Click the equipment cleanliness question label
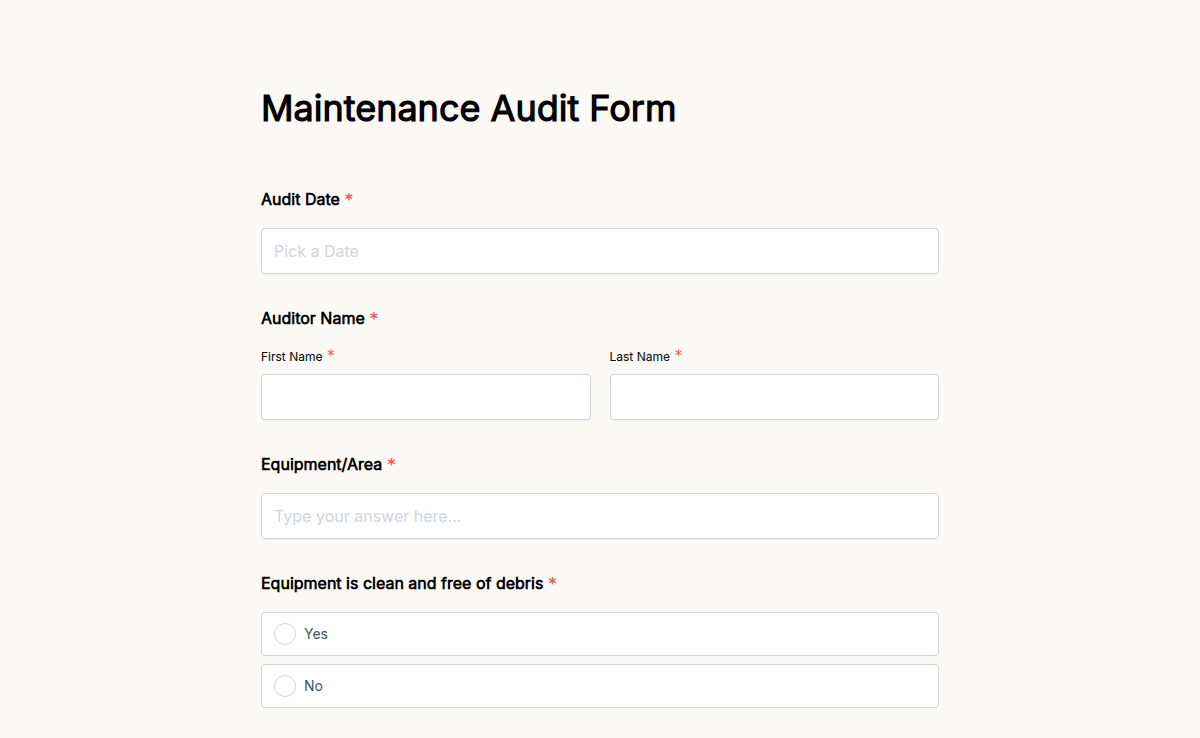This screenshot has width=1200, height=738. click(x=403, y=583)
